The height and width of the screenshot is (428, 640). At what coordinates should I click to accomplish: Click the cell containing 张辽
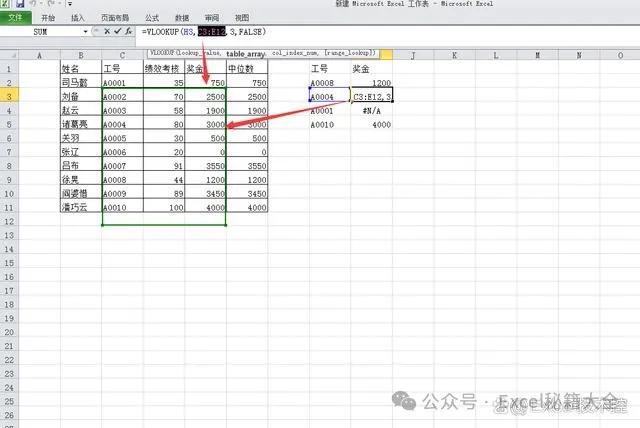[x=81, y=152]
